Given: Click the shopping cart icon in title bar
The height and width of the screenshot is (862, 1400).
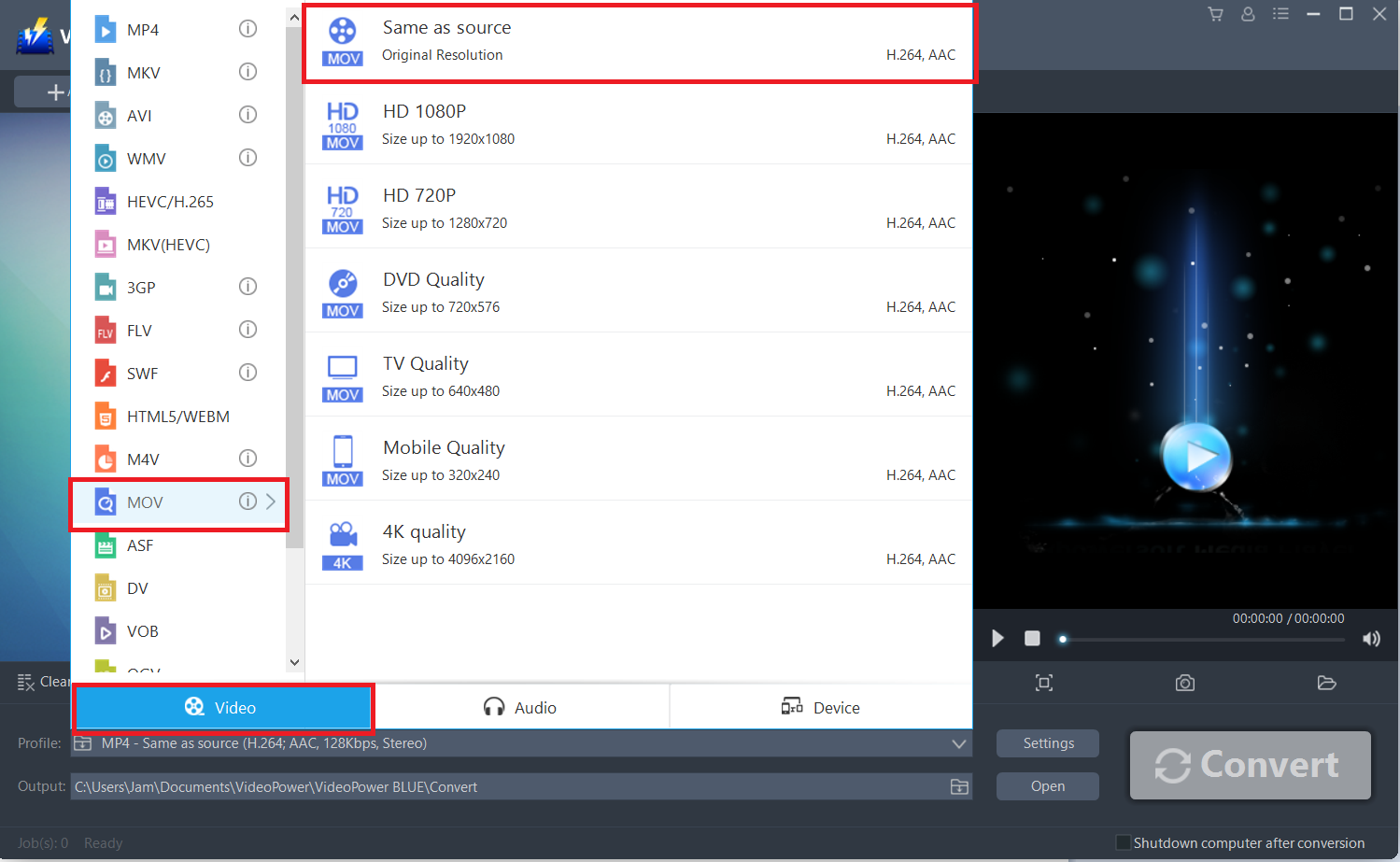Looking at the screenshot, I should tap(1215, 14).
